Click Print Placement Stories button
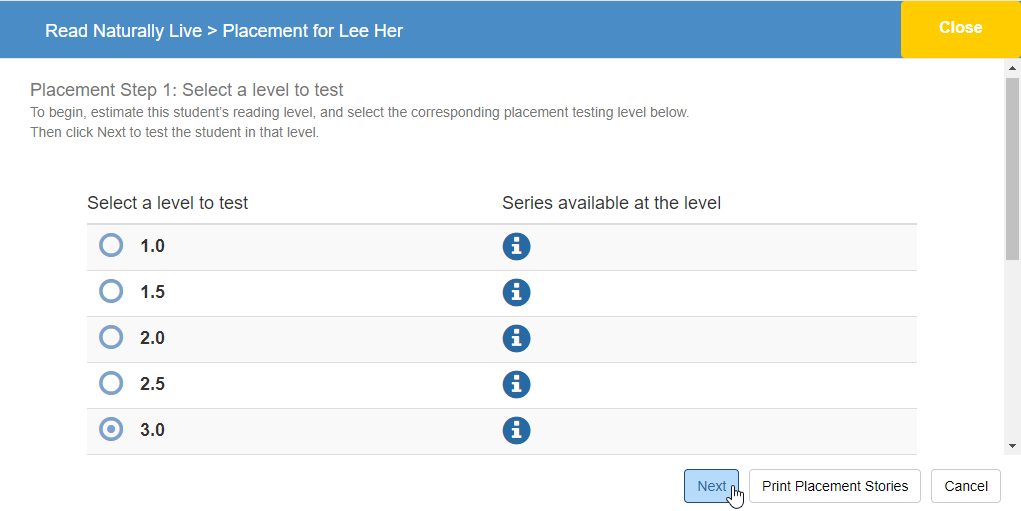This screenshot has height=511, width=1021. click(x=834, y=486)
